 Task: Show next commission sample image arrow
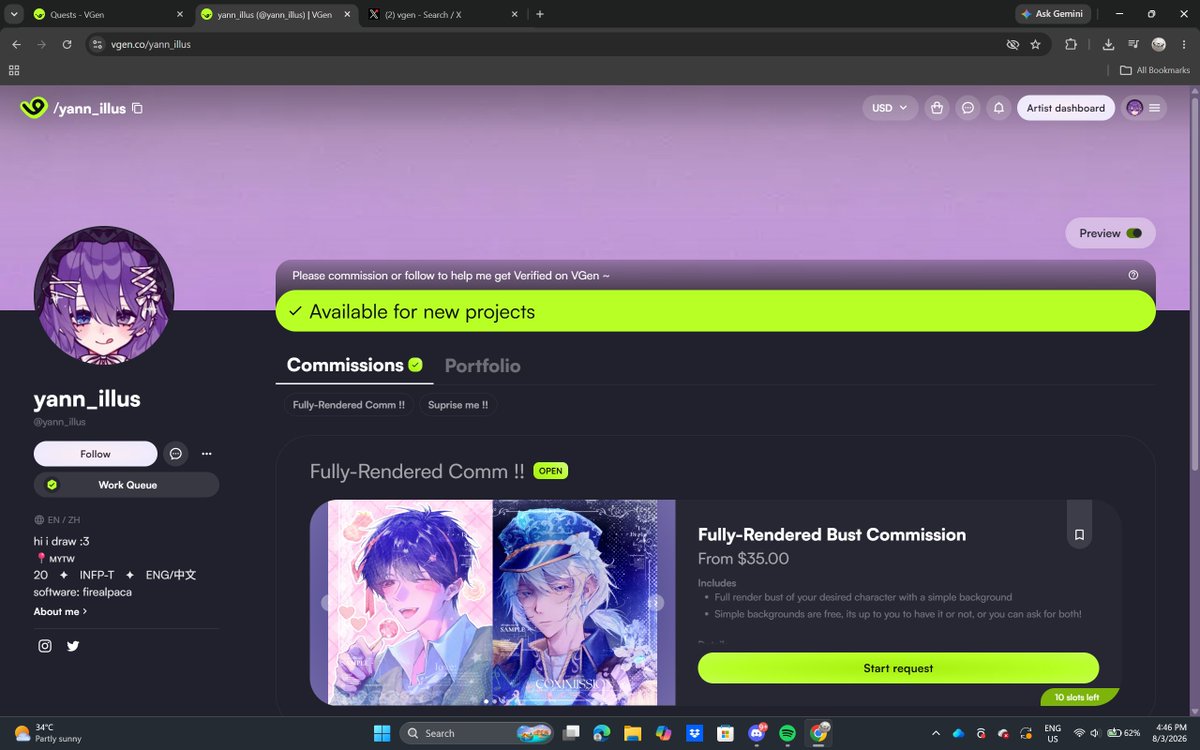pyautogui.click(x=656, y=603)
